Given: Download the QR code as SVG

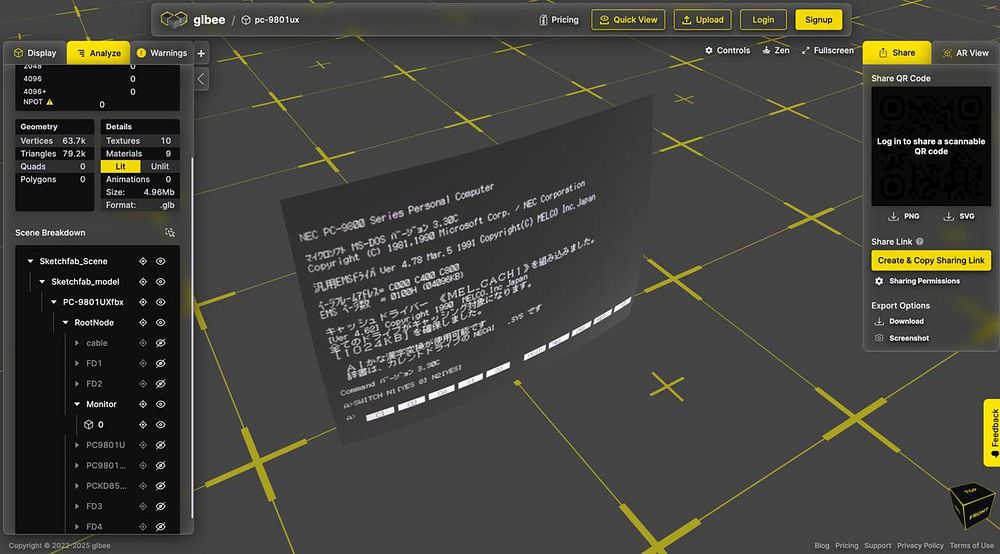Looking at the screenshot, I should (x=959, y=216).
